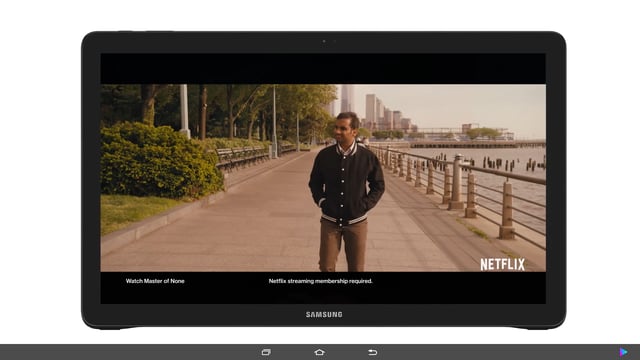Click the NETFLIX logo watermark
Image resolution: width=640 pixels, height=360 pixels.
point(502,264)
